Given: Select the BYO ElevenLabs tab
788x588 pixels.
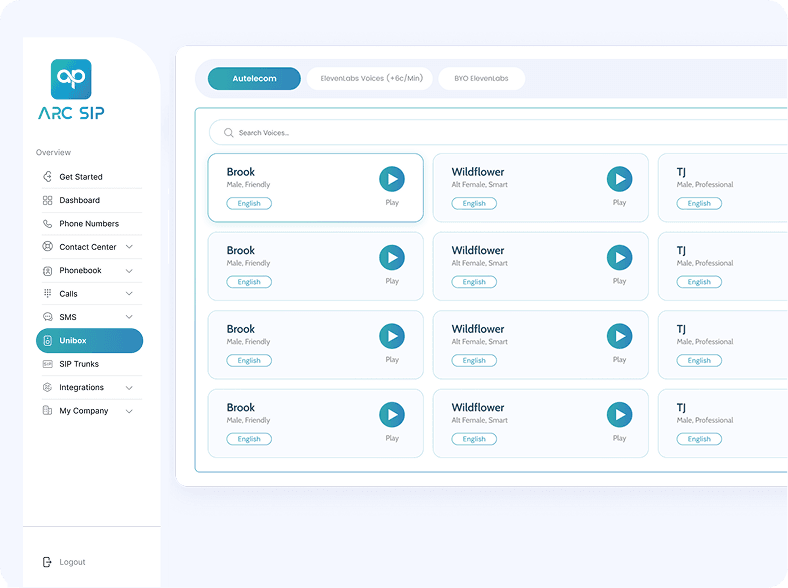Looking at the screenshot, I should click(x=481, y=79).
